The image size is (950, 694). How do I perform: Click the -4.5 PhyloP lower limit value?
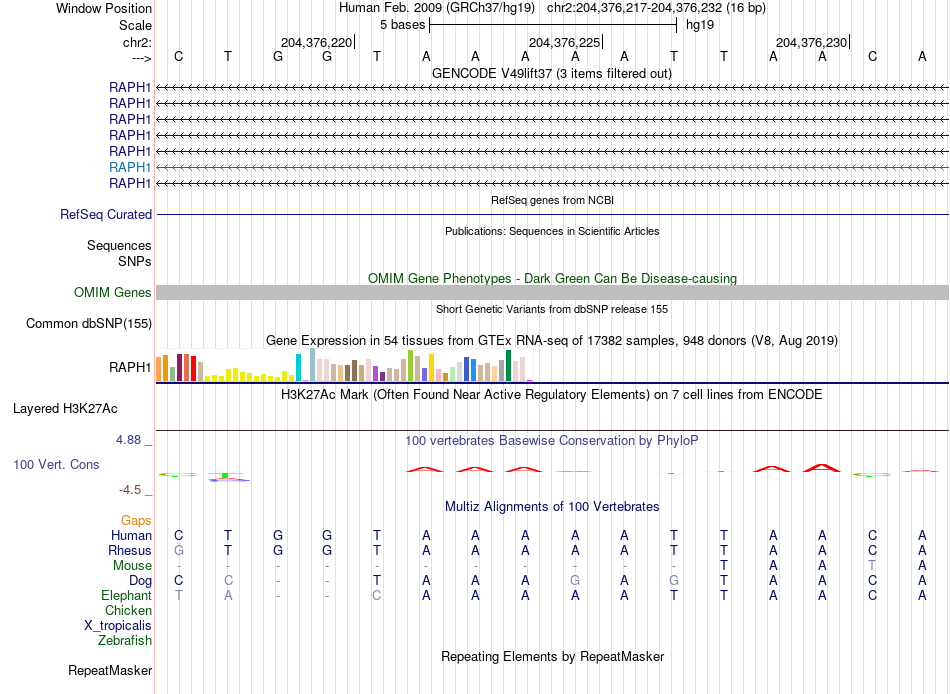click(130, 490)
